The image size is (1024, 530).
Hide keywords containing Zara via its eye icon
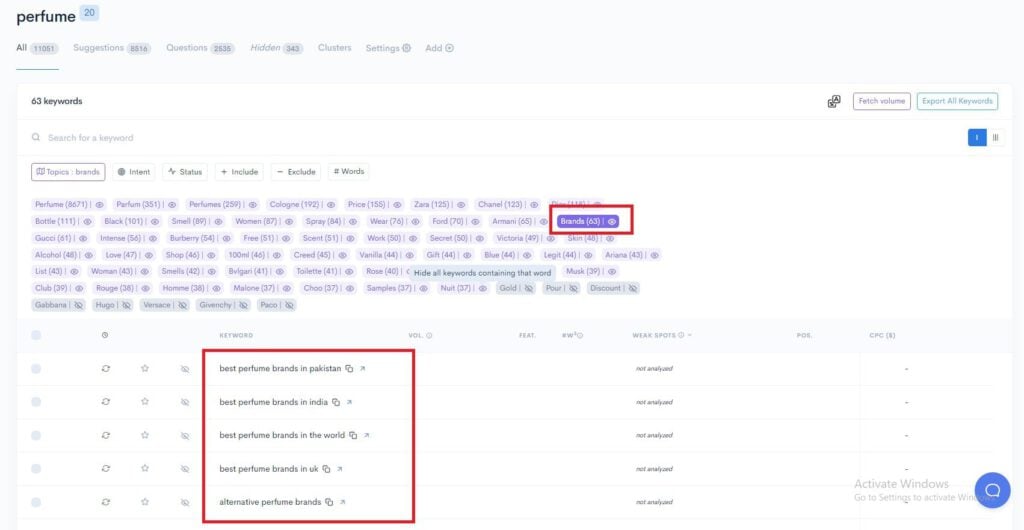[461, 205]
